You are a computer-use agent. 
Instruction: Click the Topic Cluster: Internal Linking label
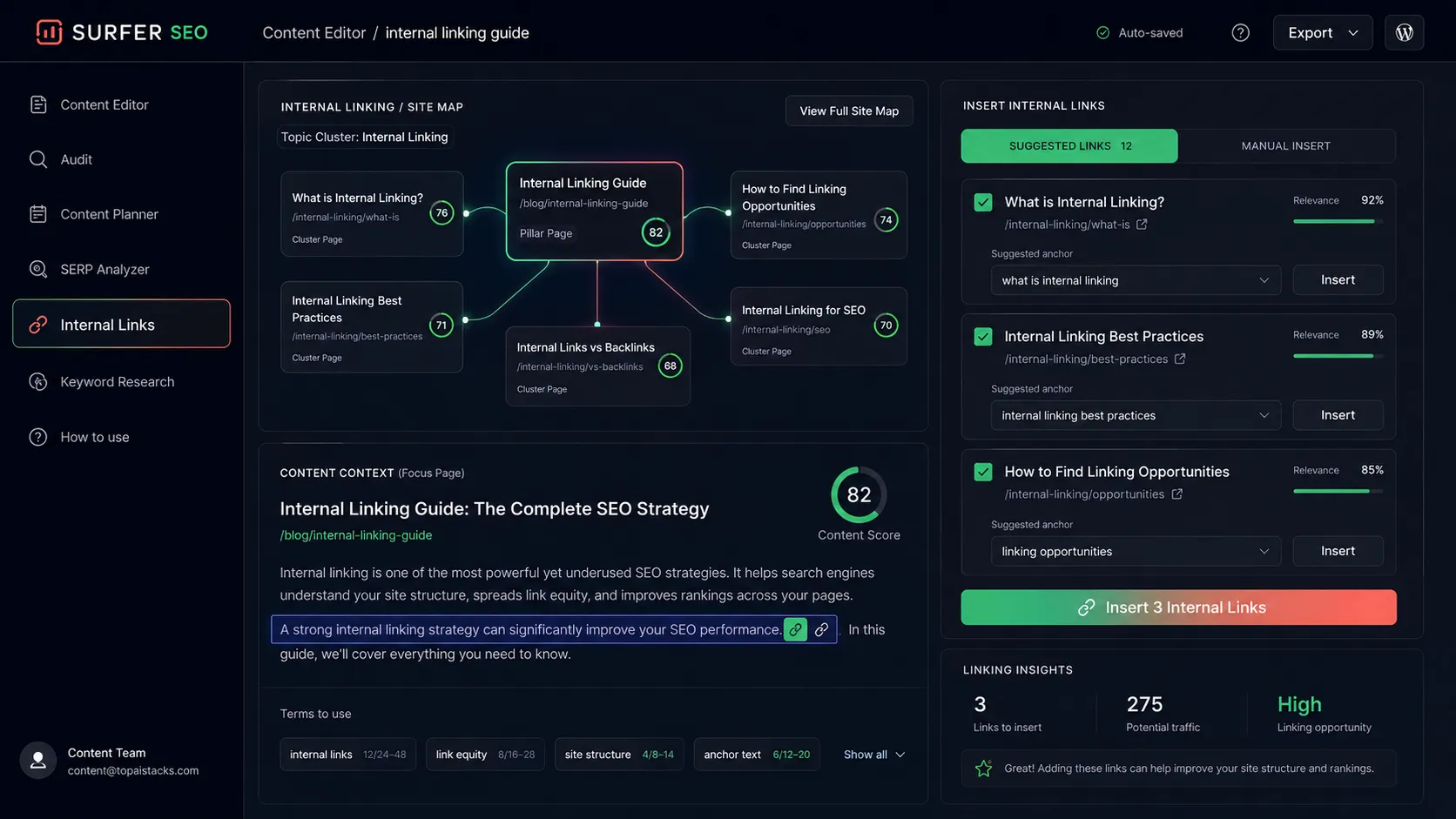[364, 137]
